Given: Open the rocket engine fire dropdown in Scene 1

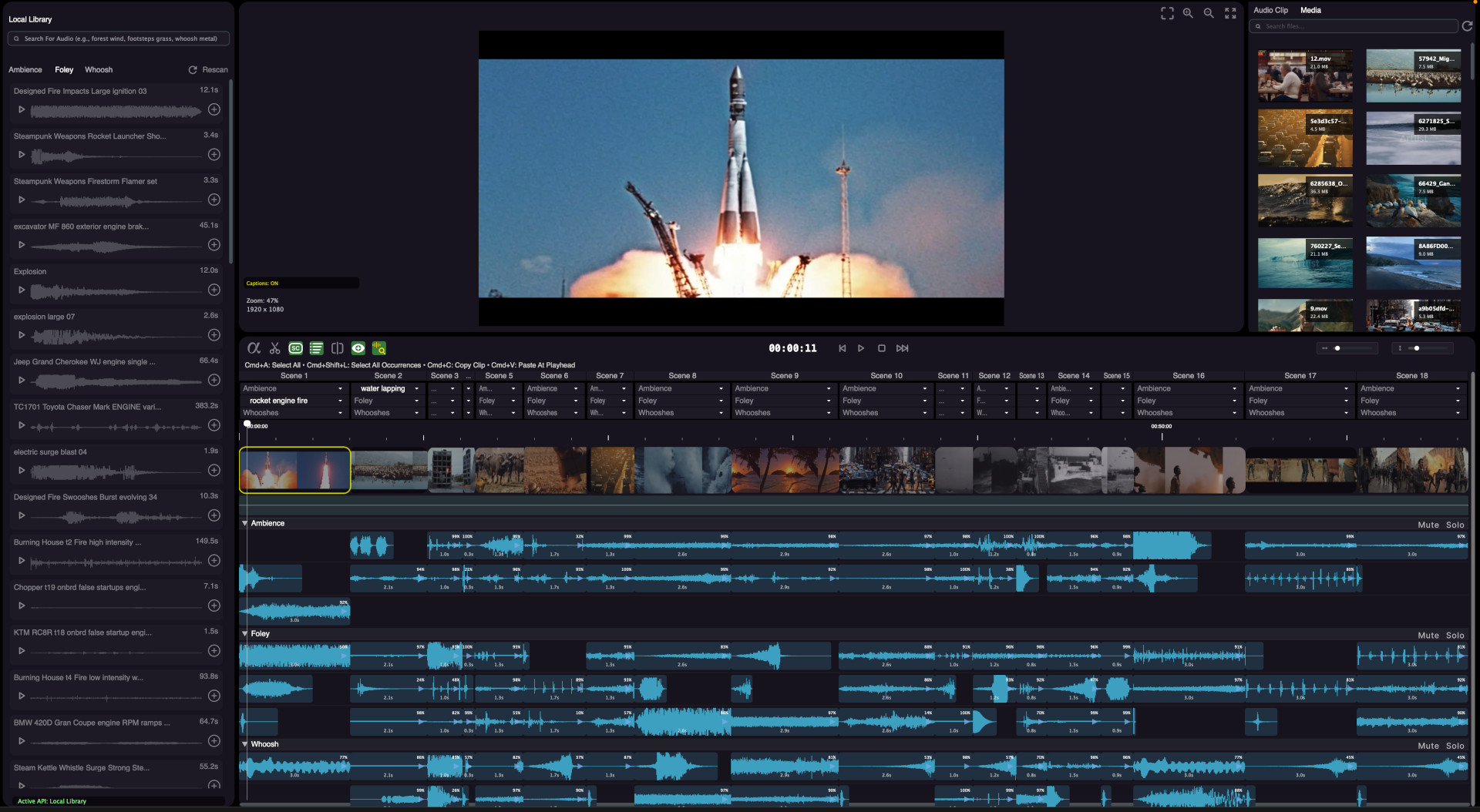Looking at the screenshot, I should 341,401.
